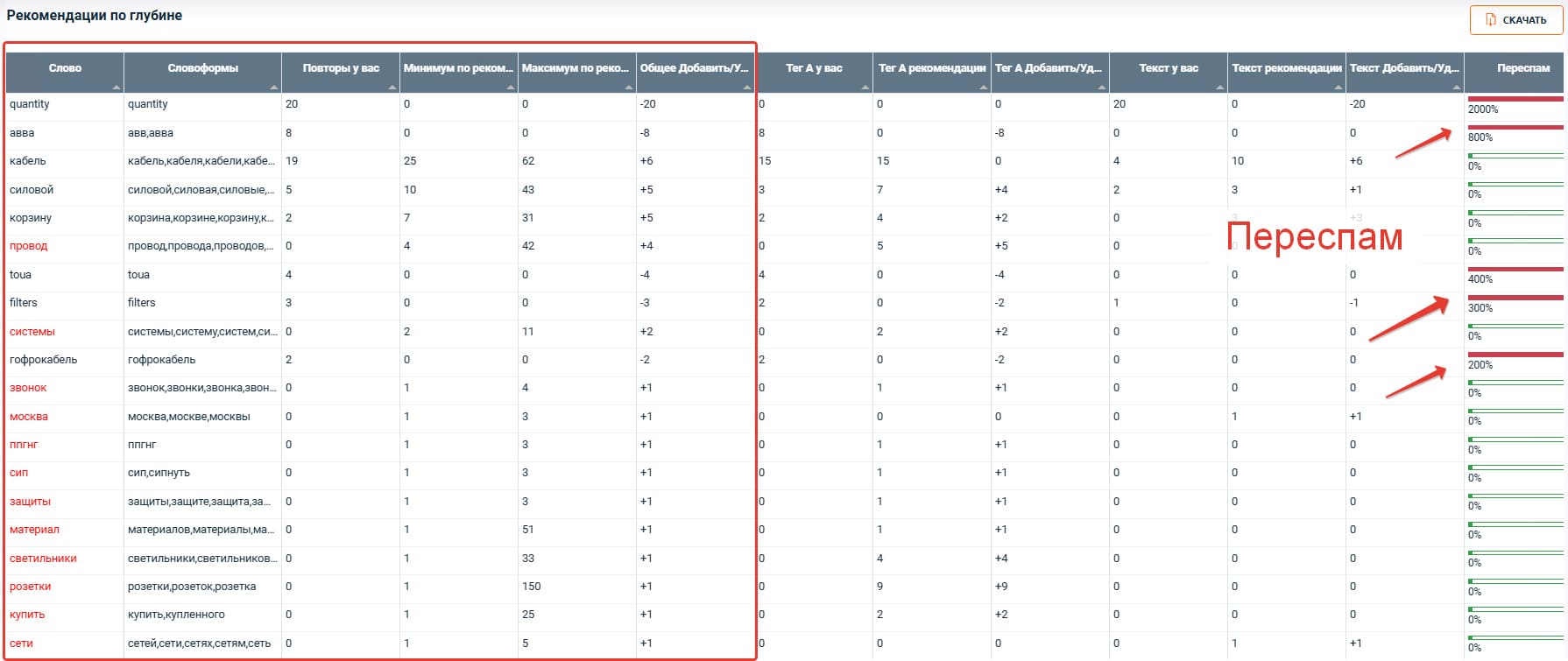This screenshot has height=661, width=1568.
Task: Click the sort arrow in Текст рекомендации header
Action: [1338, 88]
